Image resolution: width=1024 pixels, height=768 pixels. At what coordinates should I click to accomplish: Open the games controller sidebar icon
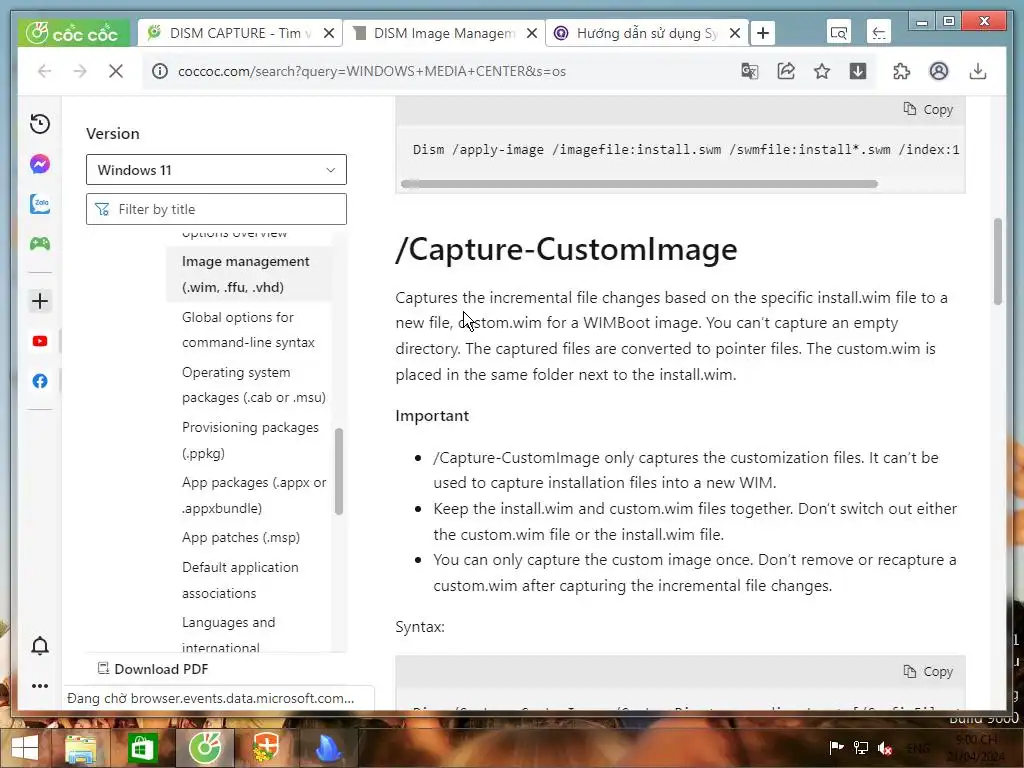pos(40,244)
